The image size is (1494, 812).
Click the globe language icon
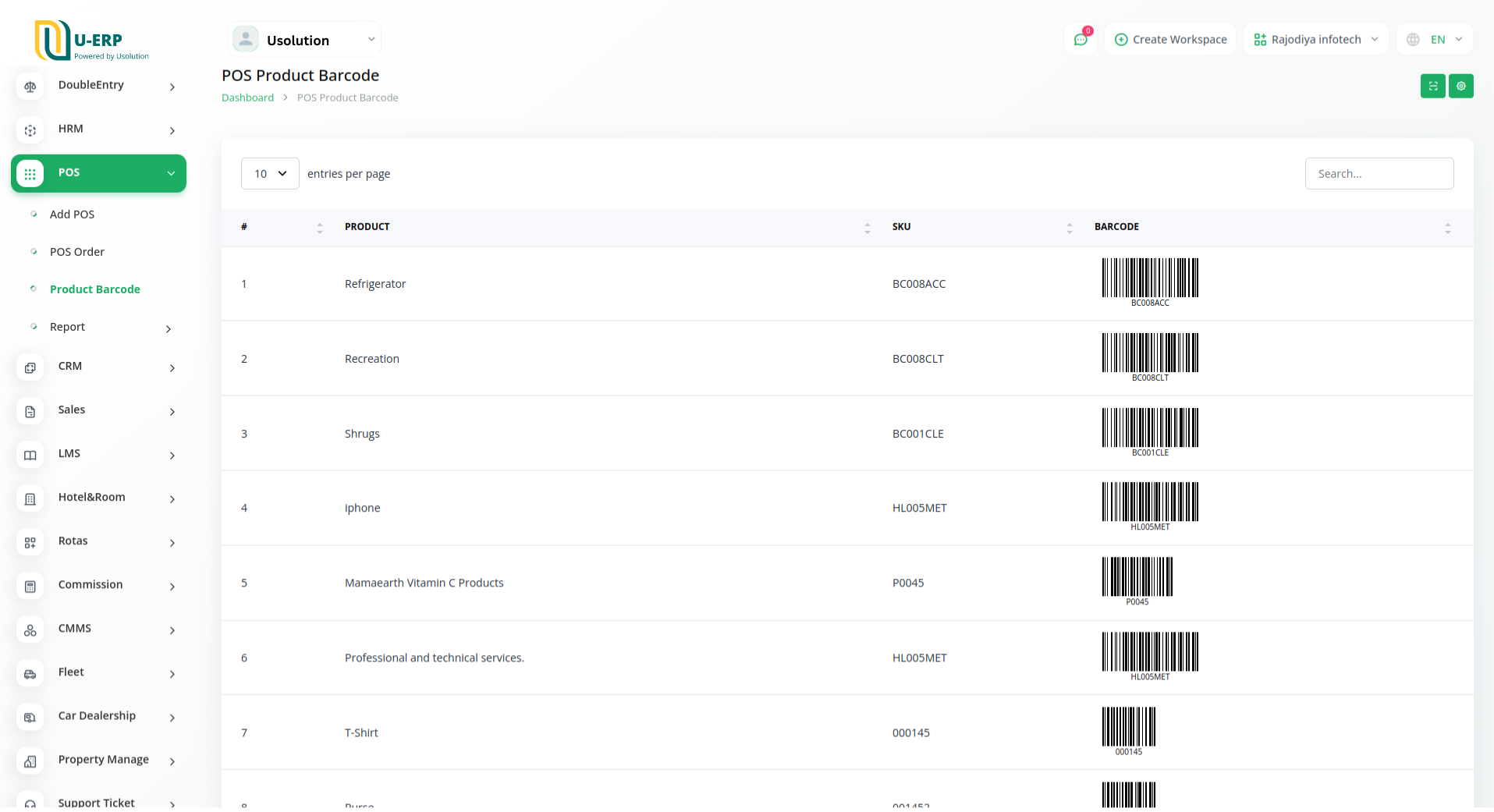coord(1413,39)
